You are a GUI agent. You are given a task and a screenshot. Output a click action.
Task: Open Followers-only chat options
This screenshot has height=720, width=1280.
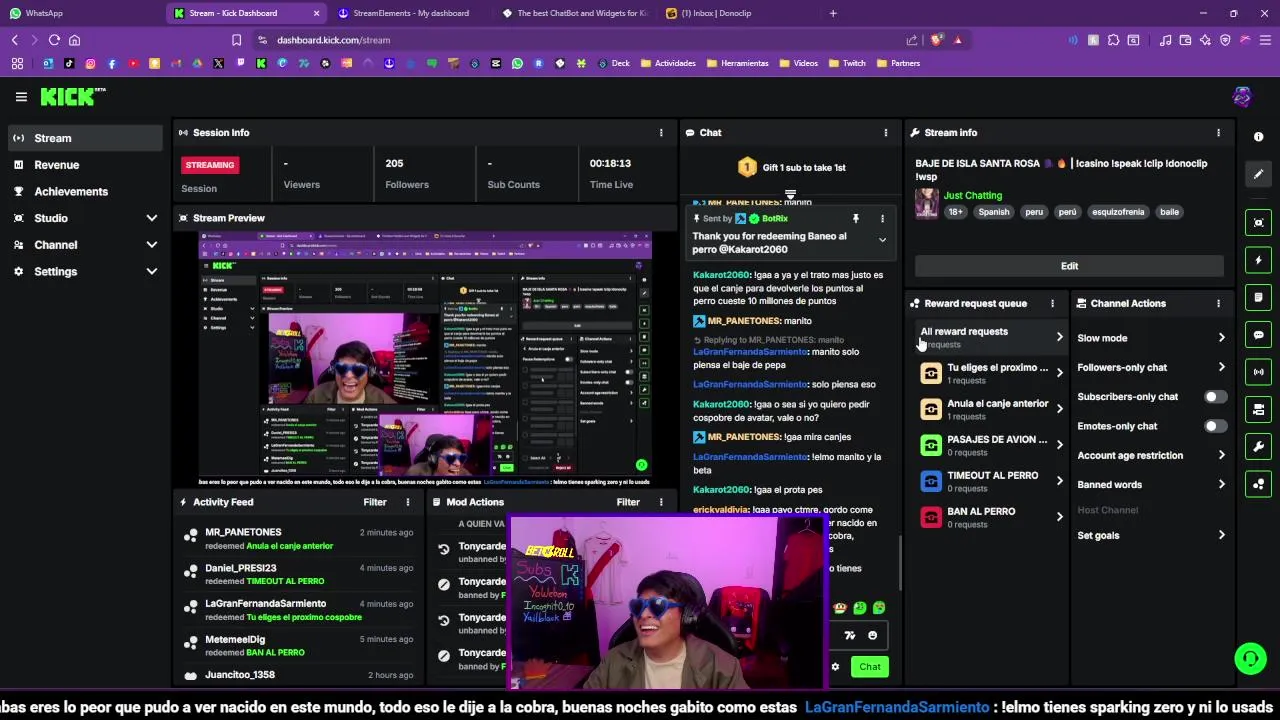coord(1151,367)
